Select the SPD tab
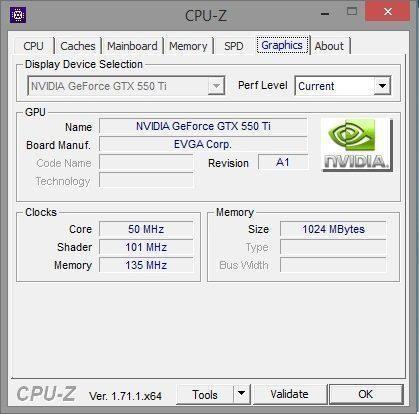Screen dimensions: 419x414 [234, 46]
